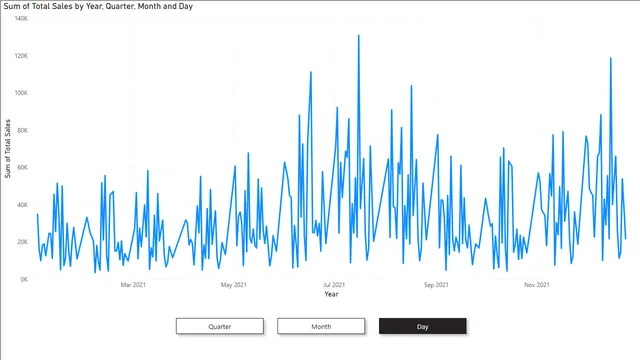The height and width of the screenshot is (360, 640).
Task: Click the 140K y-axis value
Action: click(21, 18)
